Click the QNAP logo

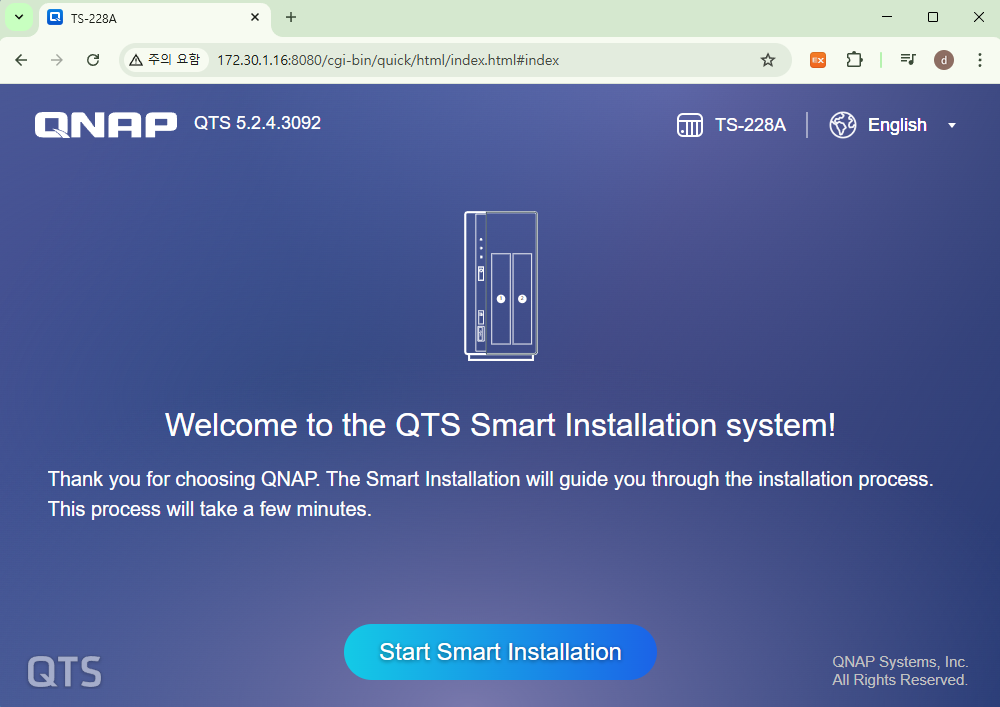pyautogui.click(x=106, y=124)
